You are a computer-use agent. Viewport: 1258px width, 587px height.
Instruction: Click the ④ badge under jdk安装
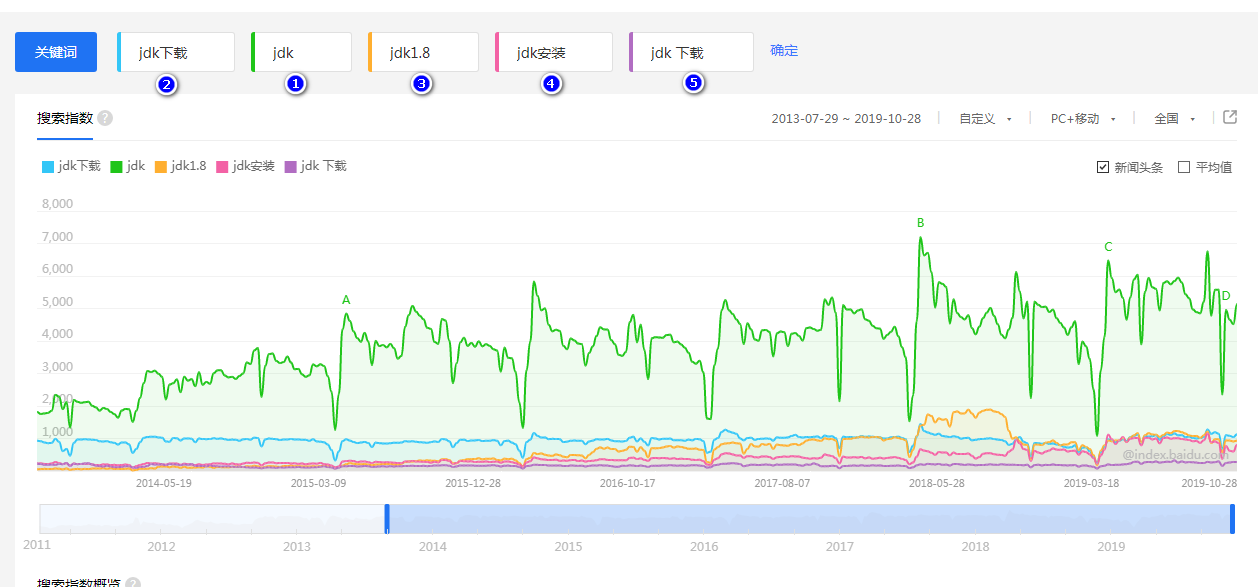552,84
